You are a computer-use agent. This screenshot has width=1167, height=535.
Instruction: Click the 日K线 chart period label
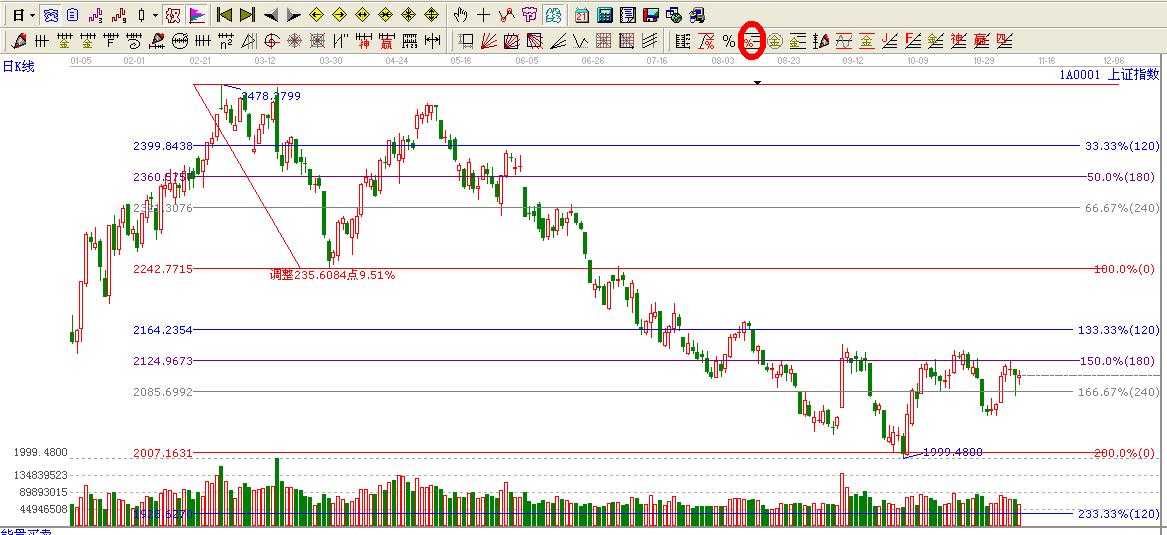pos(18,64)
